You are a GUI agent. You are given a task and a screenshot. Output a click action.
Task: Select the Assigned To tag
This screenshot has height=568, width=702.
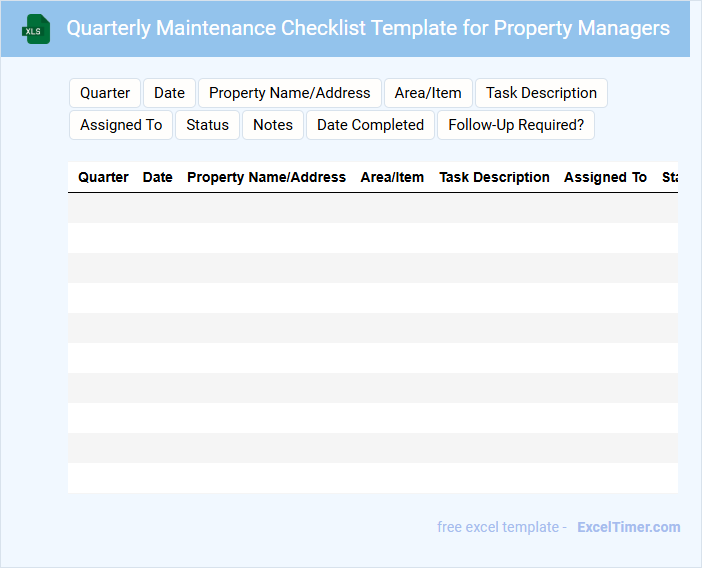tap(121, 125)
